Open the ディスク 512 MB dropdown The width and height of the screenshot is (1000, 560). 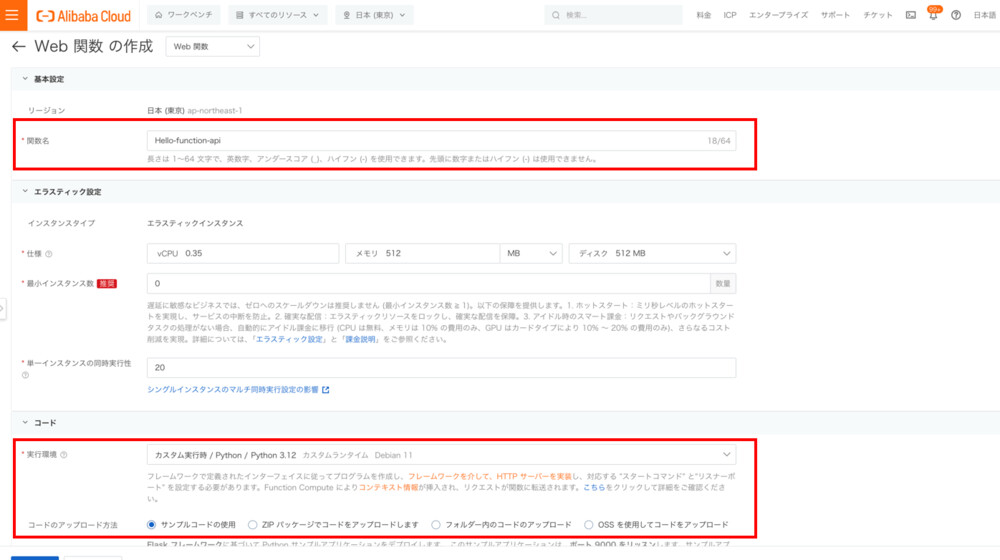[652, 253]
